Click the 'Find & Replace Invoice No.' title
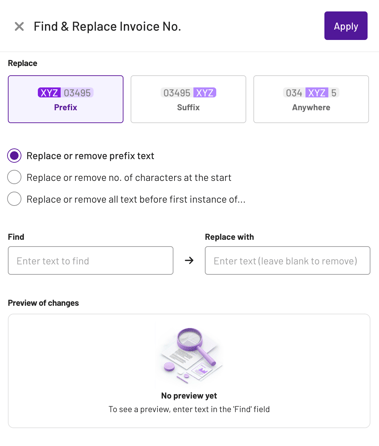This screenshot has width=379, height=446. (107, 26)
